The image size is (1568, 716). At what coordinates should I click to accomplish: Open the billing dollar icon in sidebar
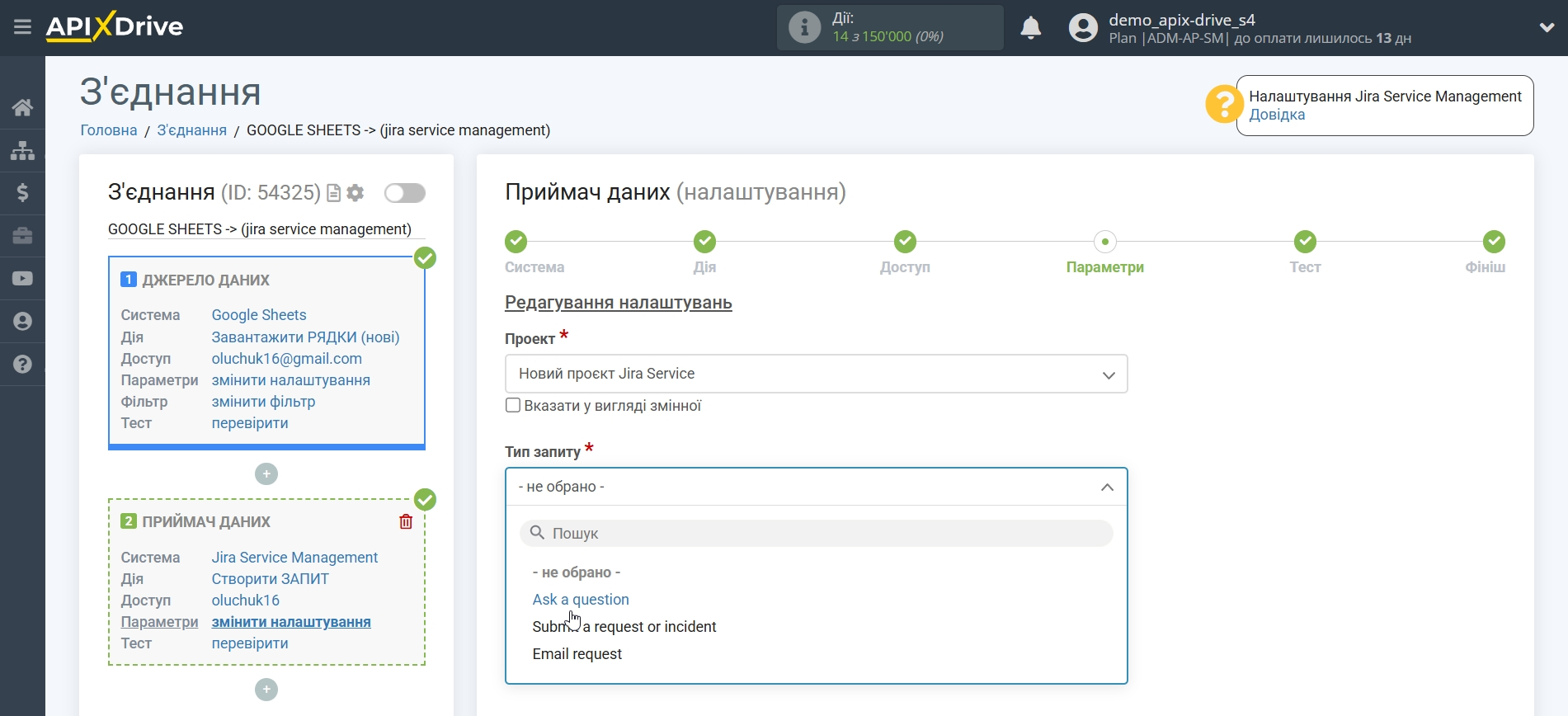[x=22, y=193]
